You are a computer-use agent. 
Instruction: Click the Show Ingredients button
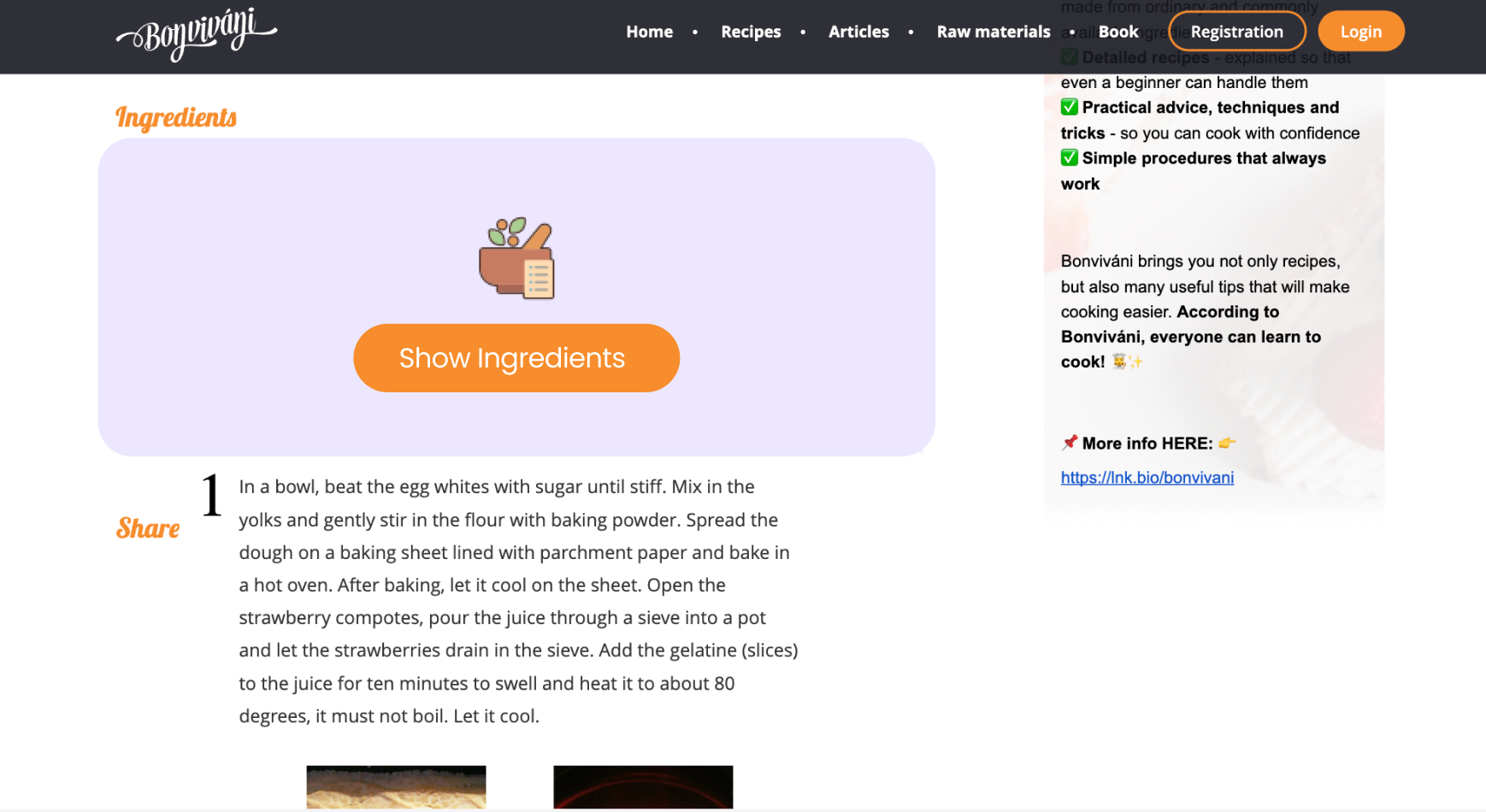516,358
